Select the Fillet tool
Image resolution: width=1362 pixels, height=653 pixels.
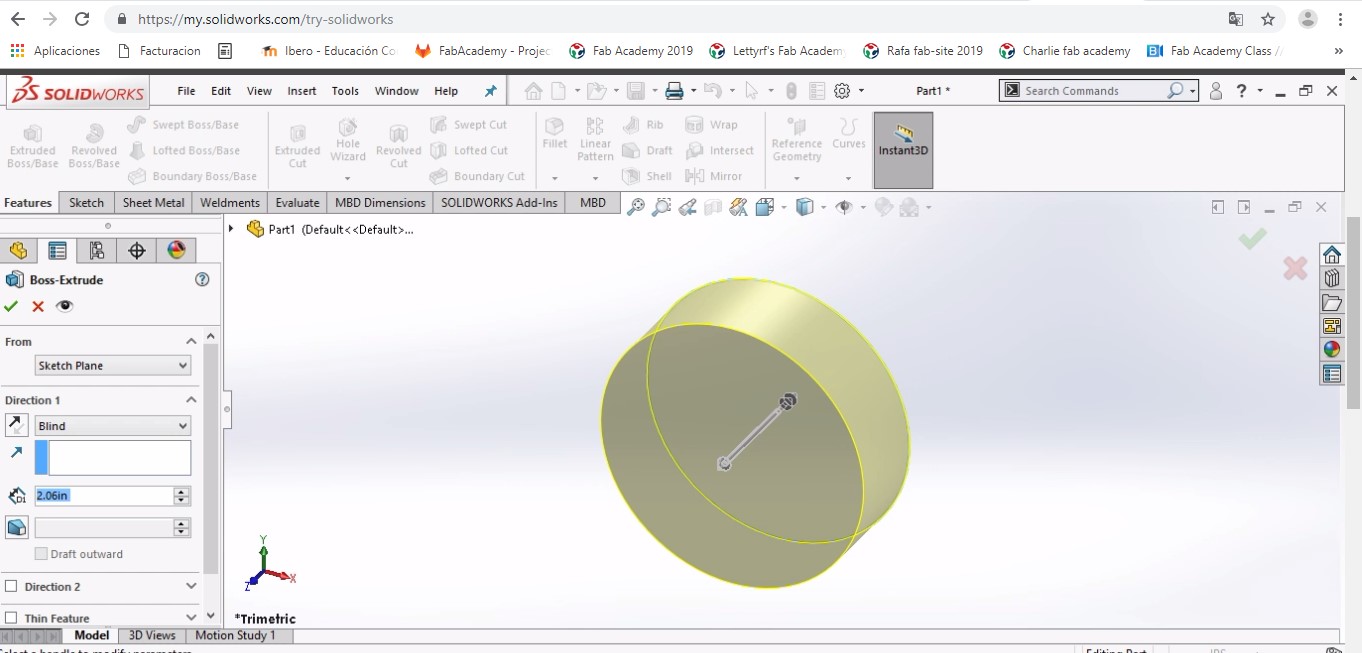point(555,134)
